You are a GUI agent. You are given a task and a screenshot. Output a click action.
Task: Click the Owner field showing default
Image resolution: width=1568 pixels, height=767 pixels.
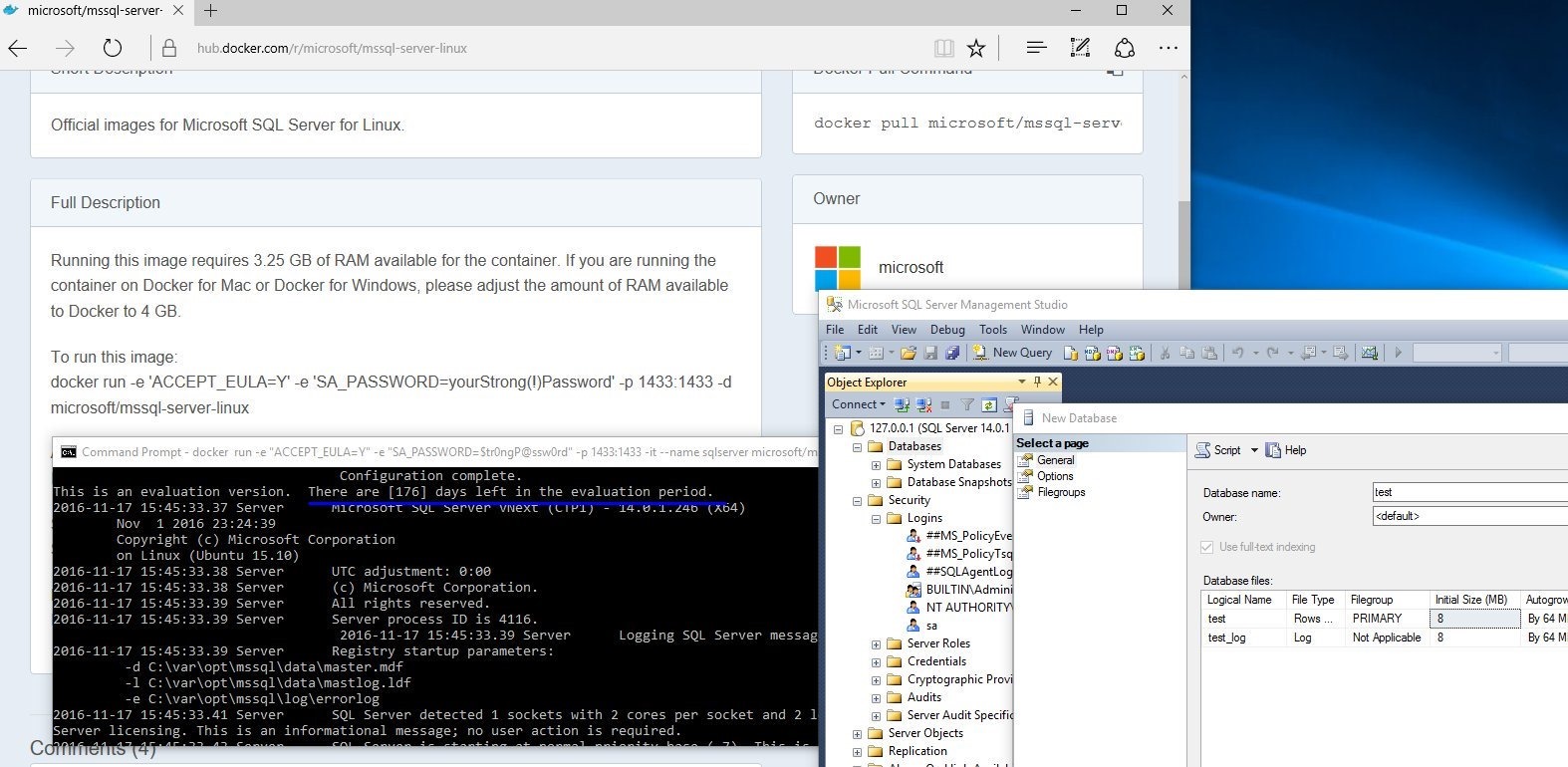coord(1469,516)
